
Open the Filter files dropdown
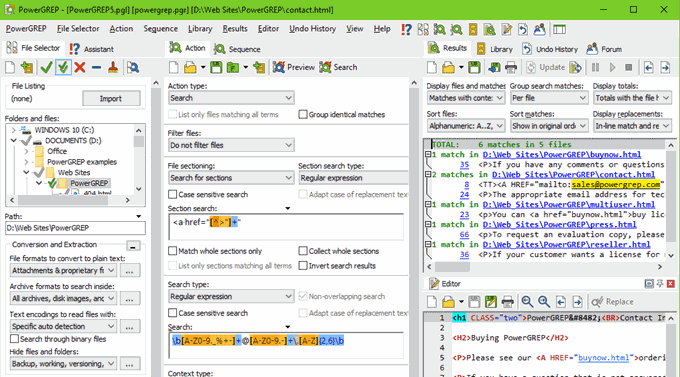tap(231, 145)
